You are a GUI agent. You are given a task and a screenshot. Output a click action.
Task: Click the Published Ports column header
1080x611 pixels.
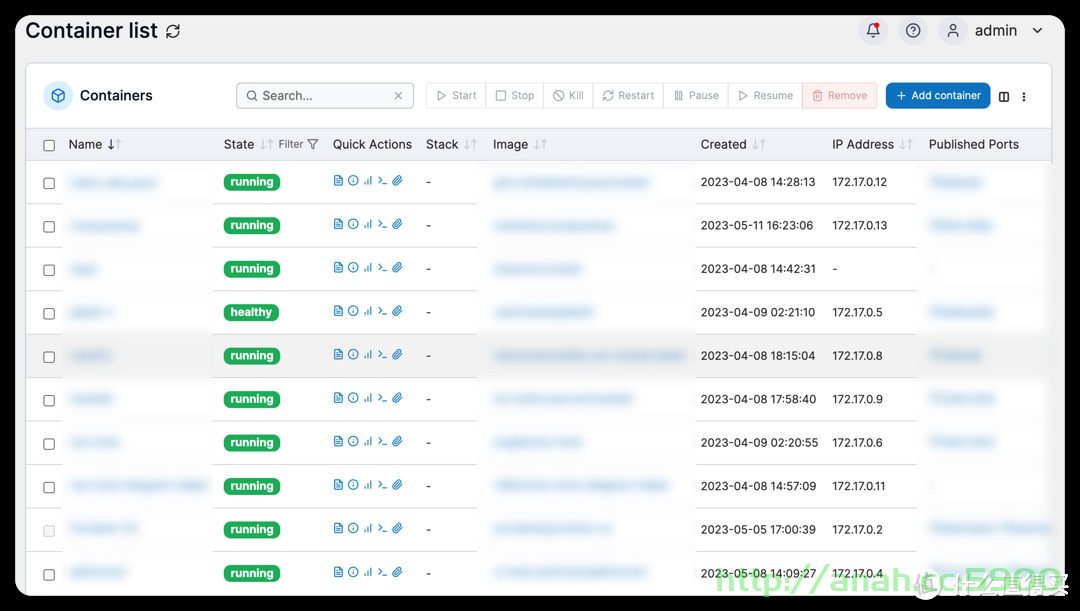[973, 145]
